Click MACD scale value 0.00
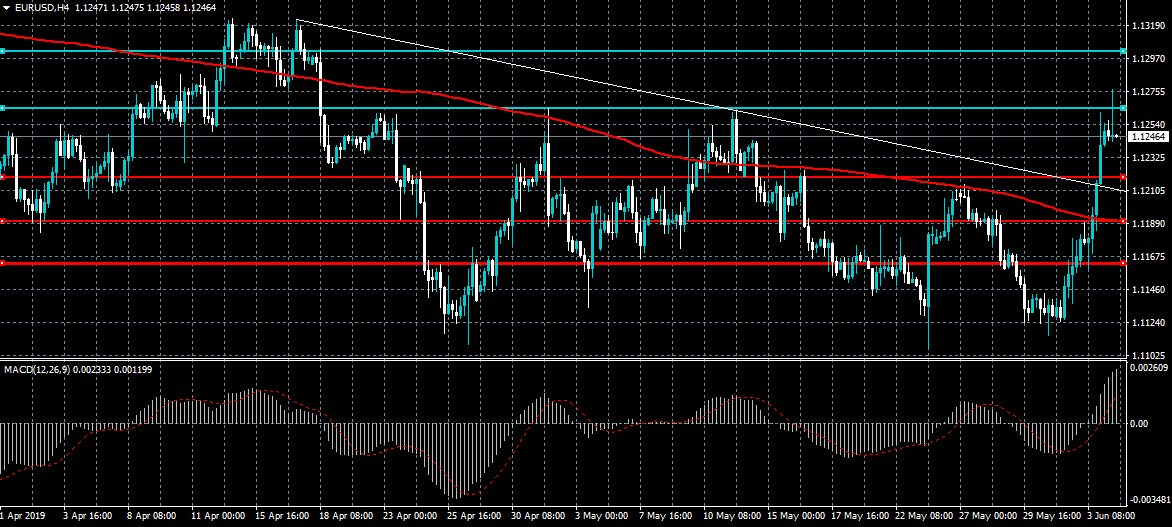This screenshot has height=527, width=1172. pos(1139,423)
